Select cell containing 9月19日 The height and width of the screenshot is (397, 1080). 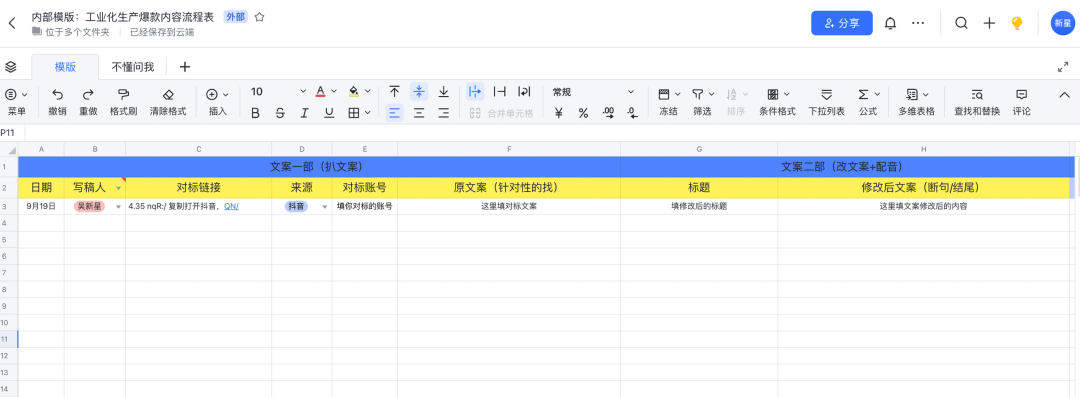[x=41, y=206]
